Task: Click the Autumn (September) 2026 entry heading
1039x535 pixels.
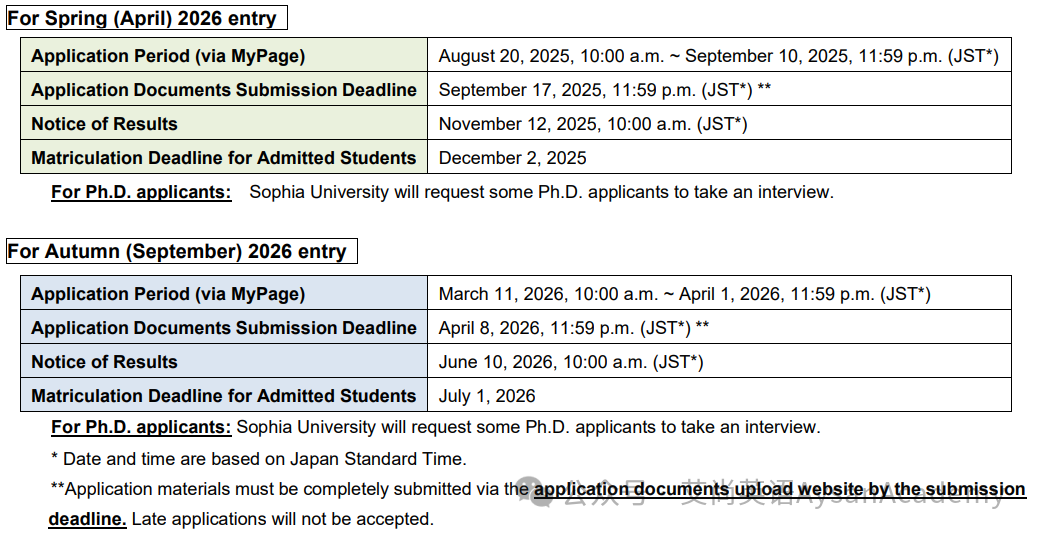Action: coord(182,251)
